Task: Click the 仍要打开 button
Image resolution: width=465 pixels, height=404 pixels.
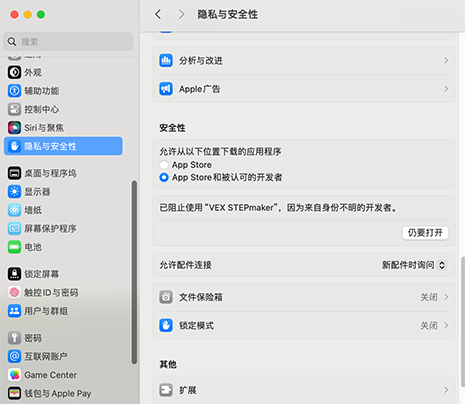Action: coord(425,233)
